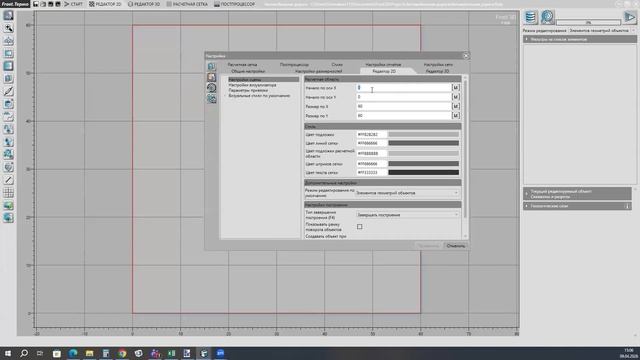Click the Размер по X input field

pos(403,106)
